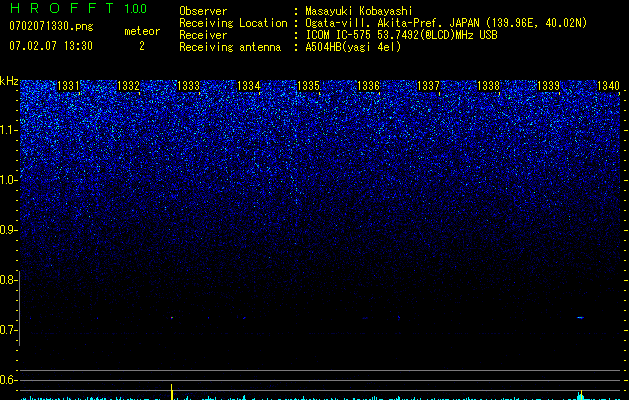Select the file name 0702071330.png

[x=51, y=26]
